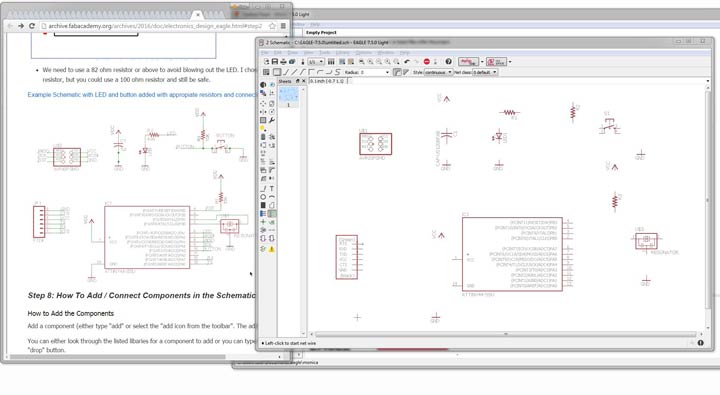Click the Print icon in EAGLE toolbar
Image resolution: width=720 pixels, height=395 pixels.
(283, 62)
